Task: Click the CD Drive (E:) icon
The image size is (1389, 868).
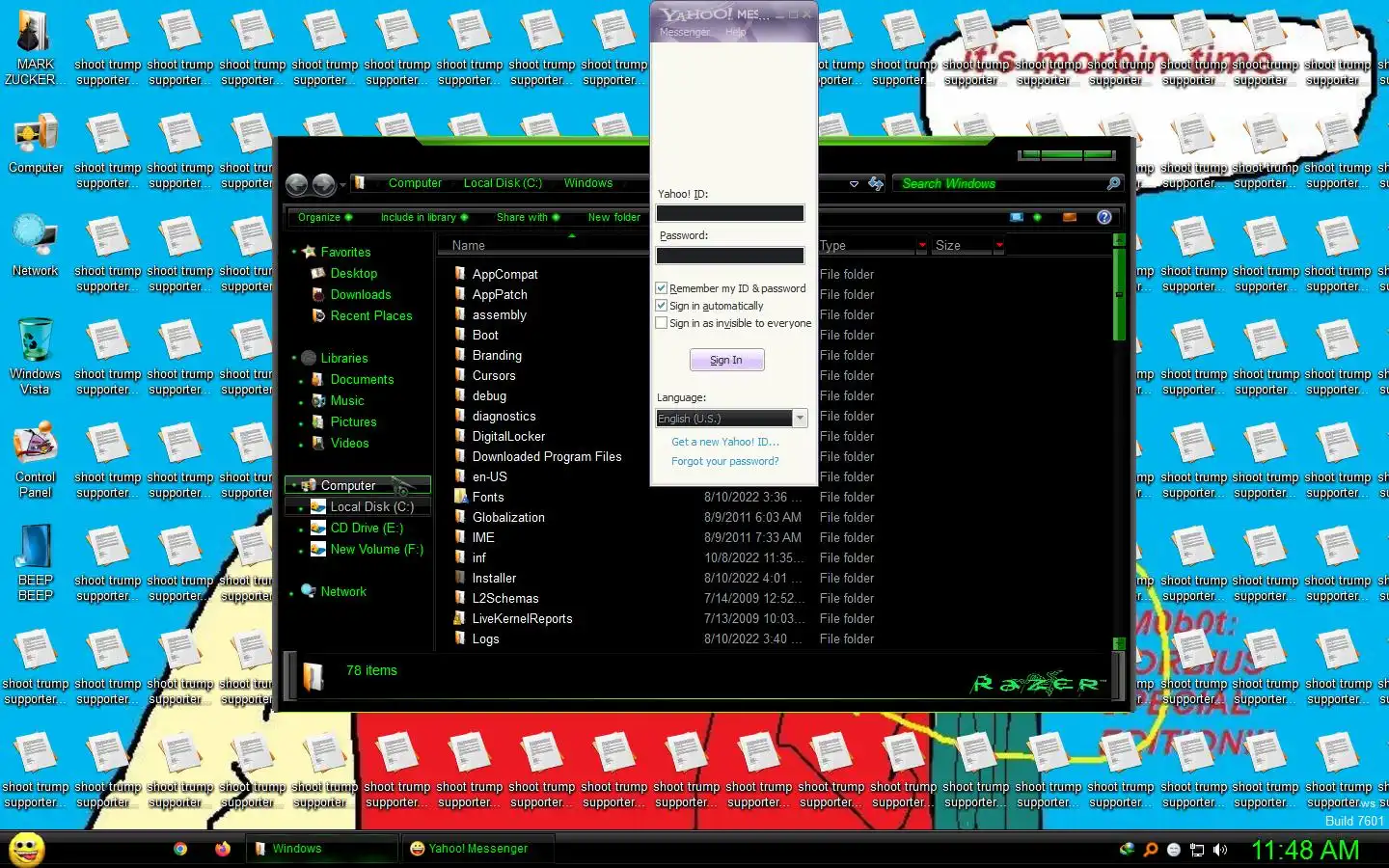Action: click(317, 528)
